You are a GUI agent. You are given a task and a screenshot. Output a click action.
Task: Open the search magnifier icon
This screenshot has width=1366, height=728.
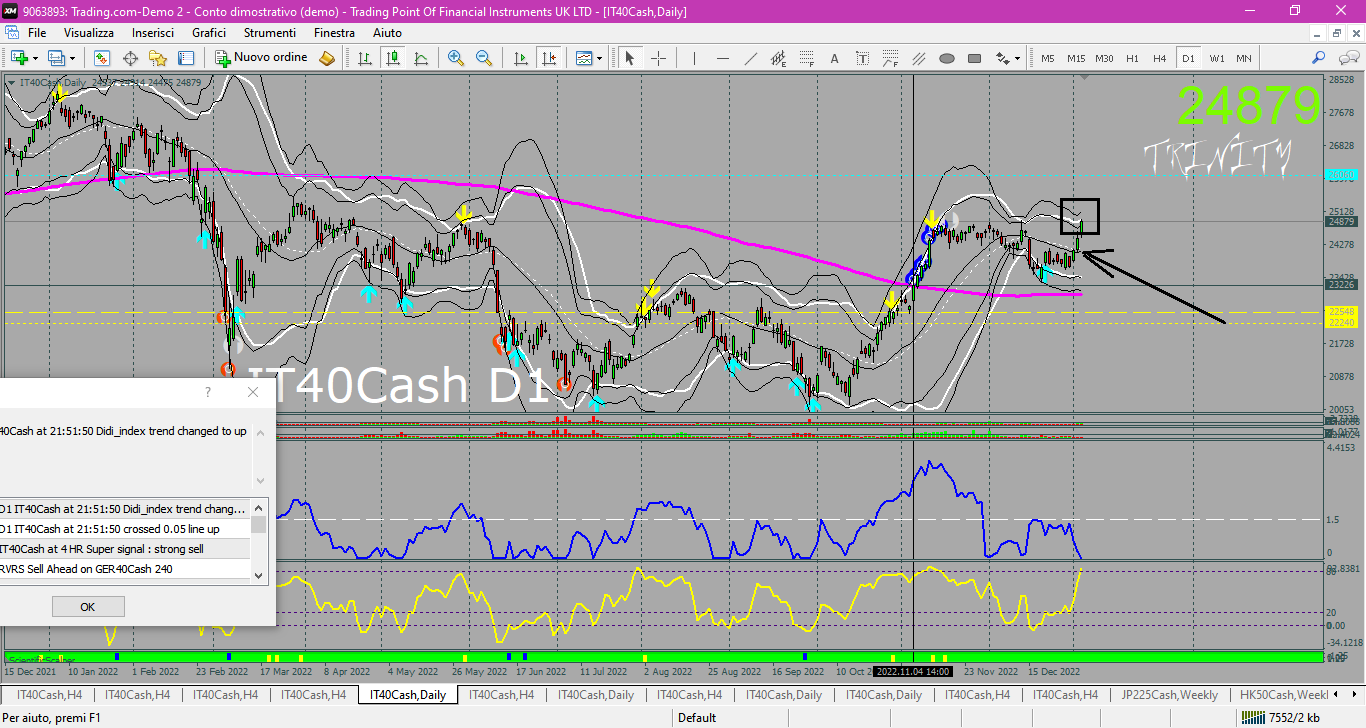click(x=1319, y=58)
